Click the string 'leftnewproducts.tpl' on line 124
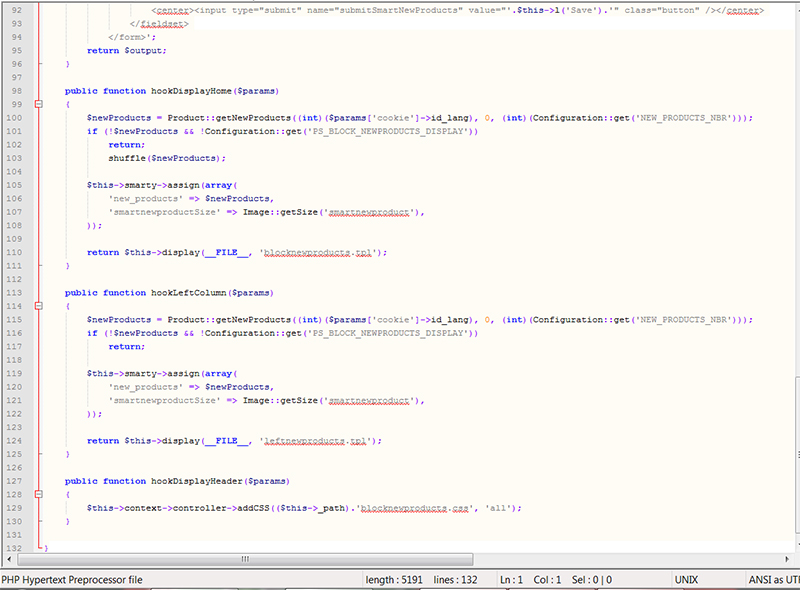The image size is (800, 590). click(x=317, y=441)
